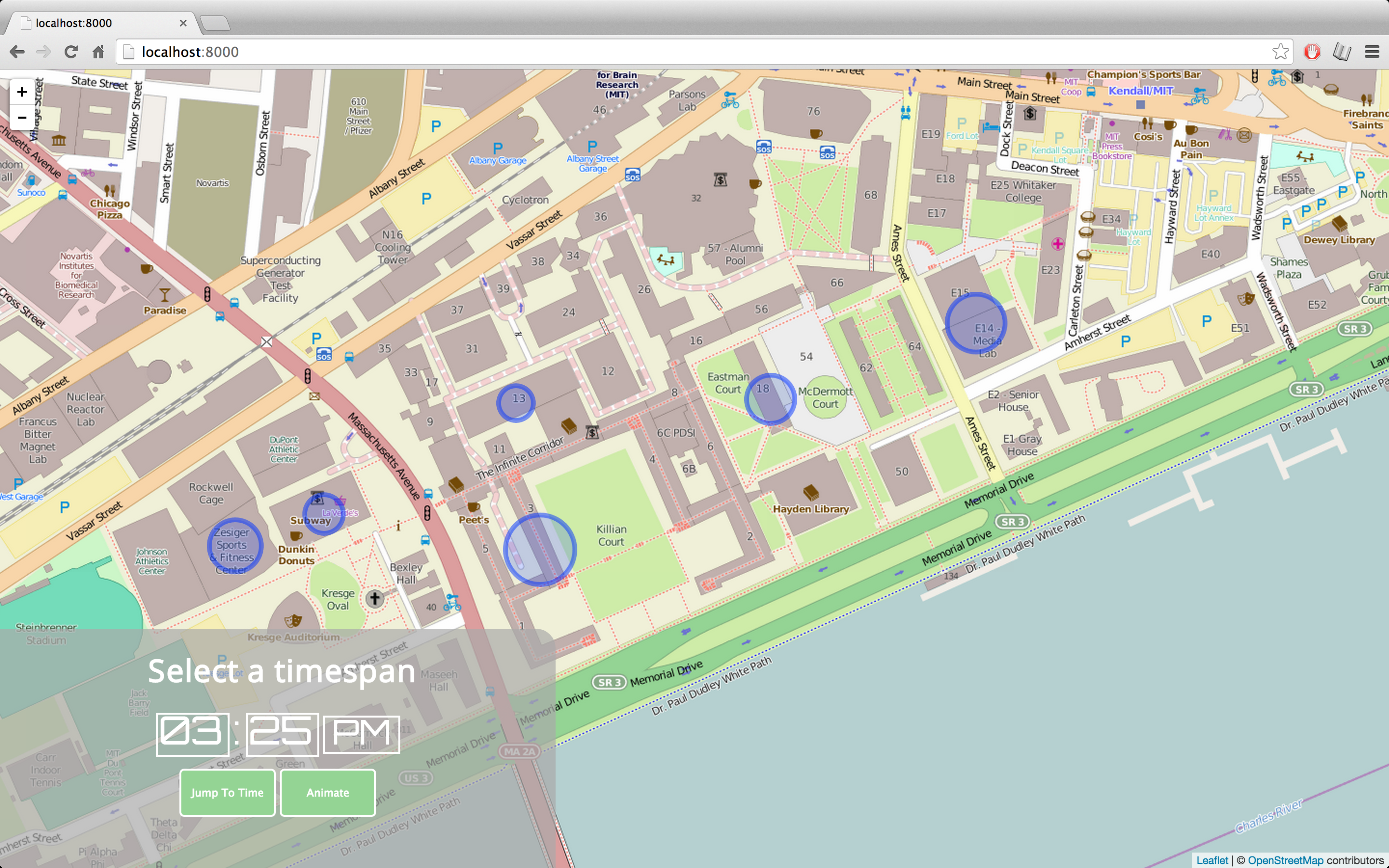
Task: Open a new browser tab
Action: pyautogui.click(x=216, y=23)
